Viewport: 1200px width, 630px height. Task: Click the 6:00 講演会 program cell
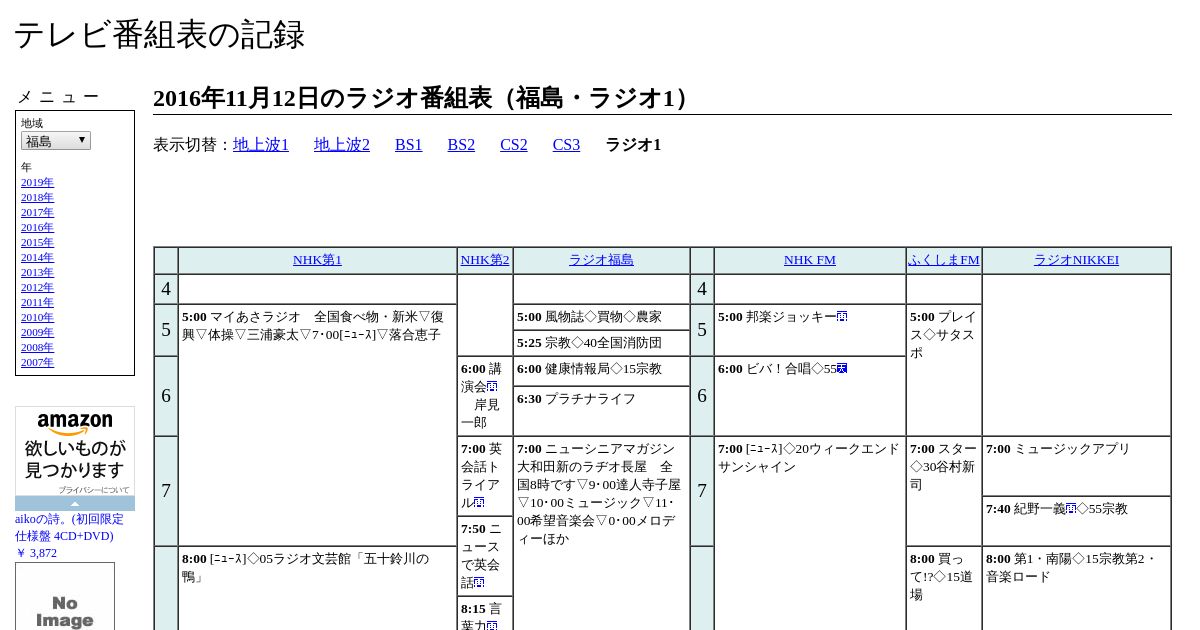coord(485,396)
